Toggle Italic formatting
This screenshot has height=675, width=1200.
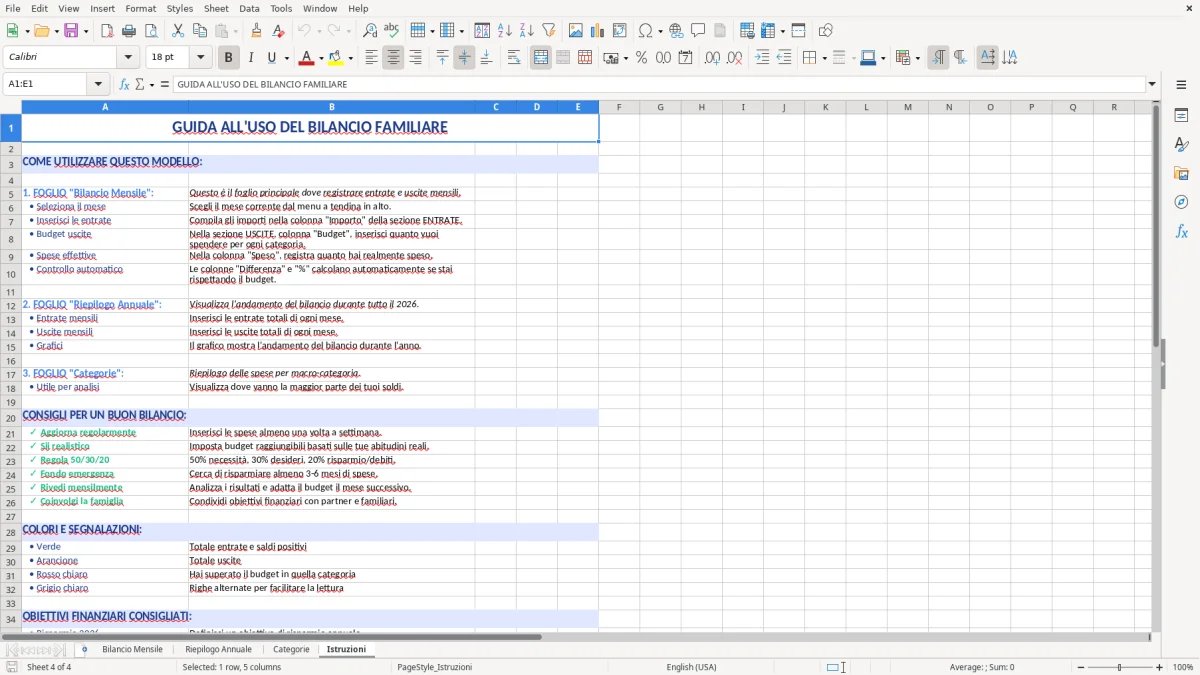coord(250,58)
